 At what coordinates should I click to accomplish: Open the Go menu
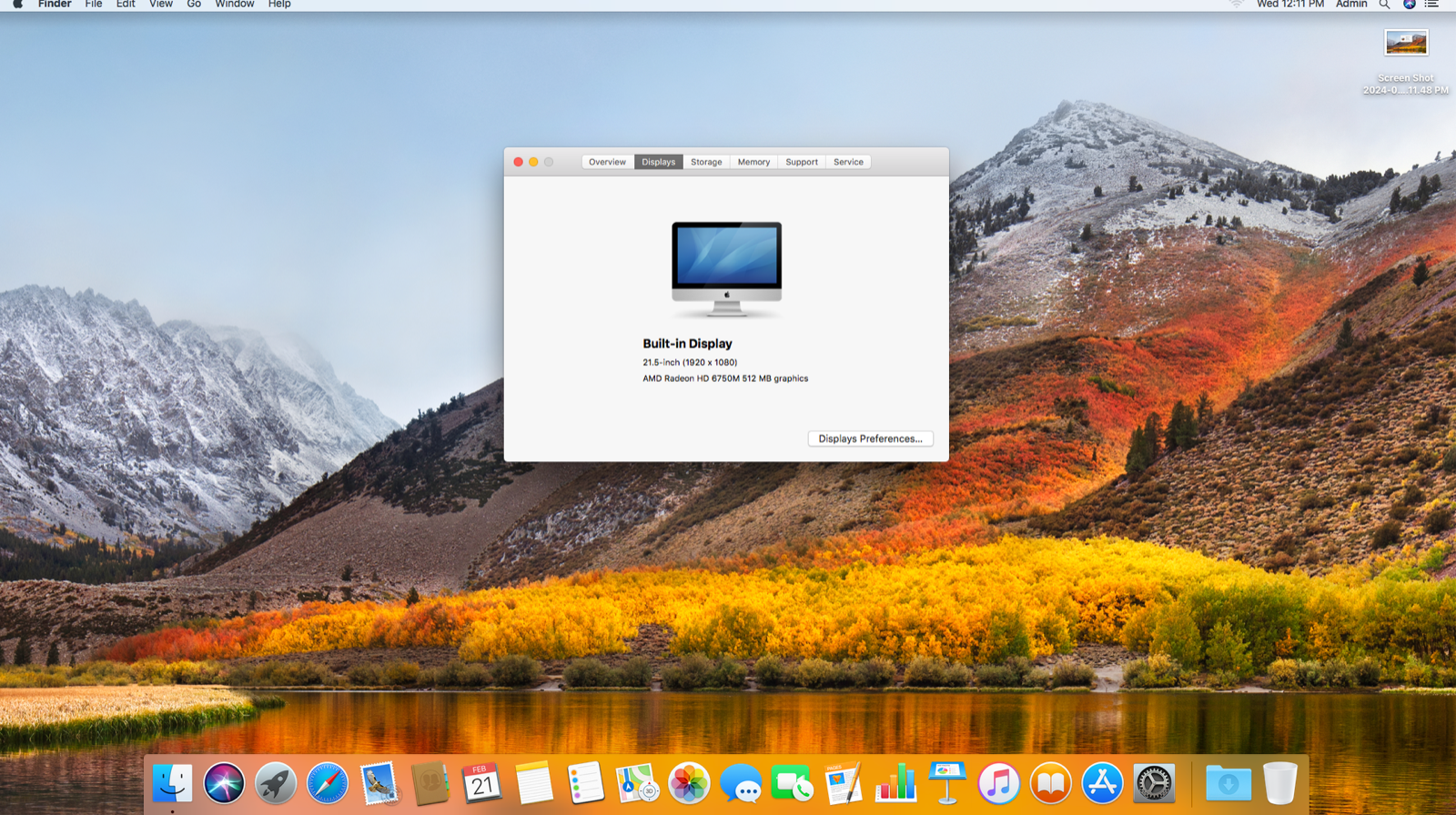tap(194, 5)
